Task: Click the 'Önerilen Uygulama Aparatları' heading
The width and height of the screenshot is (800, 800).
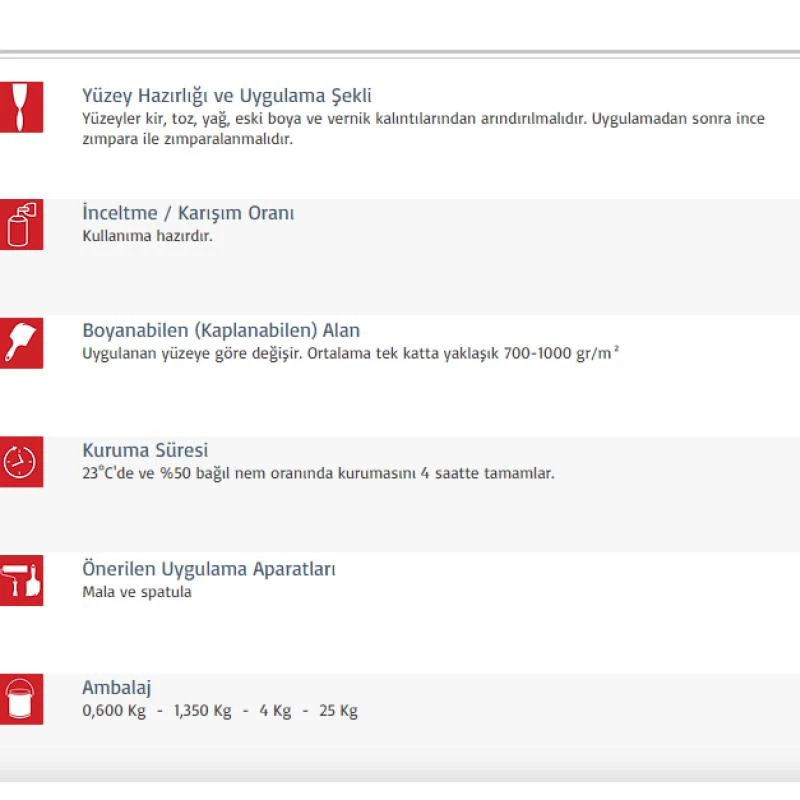Action: 209,569
